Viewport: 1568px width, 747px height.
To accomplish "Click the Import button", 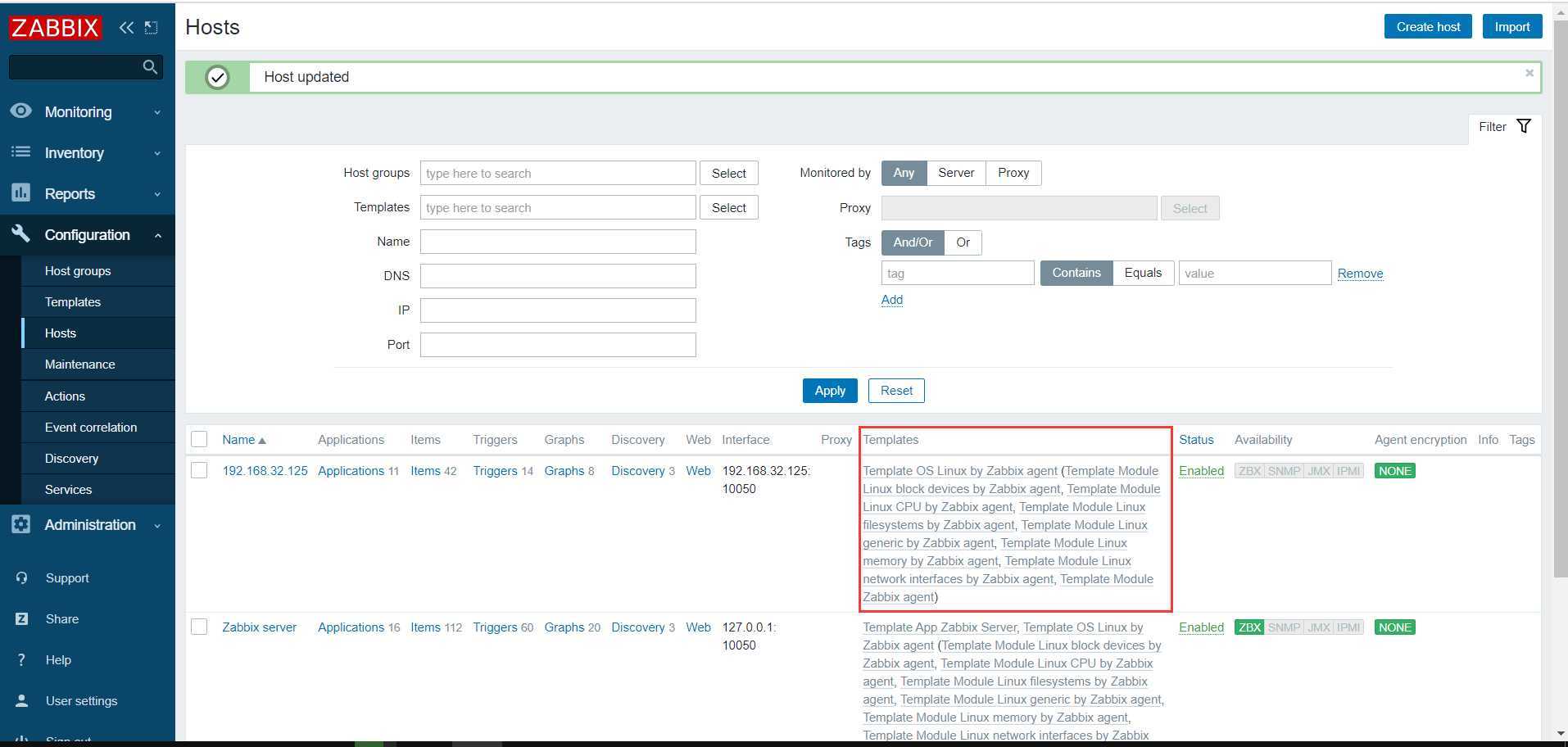I will (1512, 26).
